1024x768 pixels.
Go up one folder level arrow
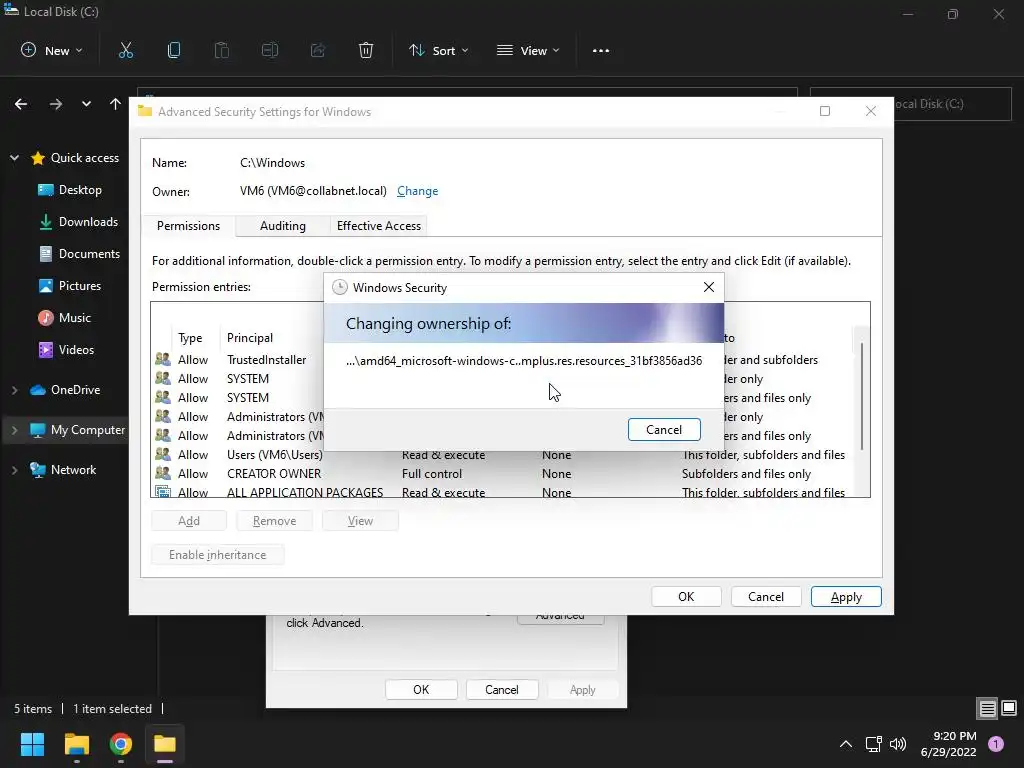[116, 104]
